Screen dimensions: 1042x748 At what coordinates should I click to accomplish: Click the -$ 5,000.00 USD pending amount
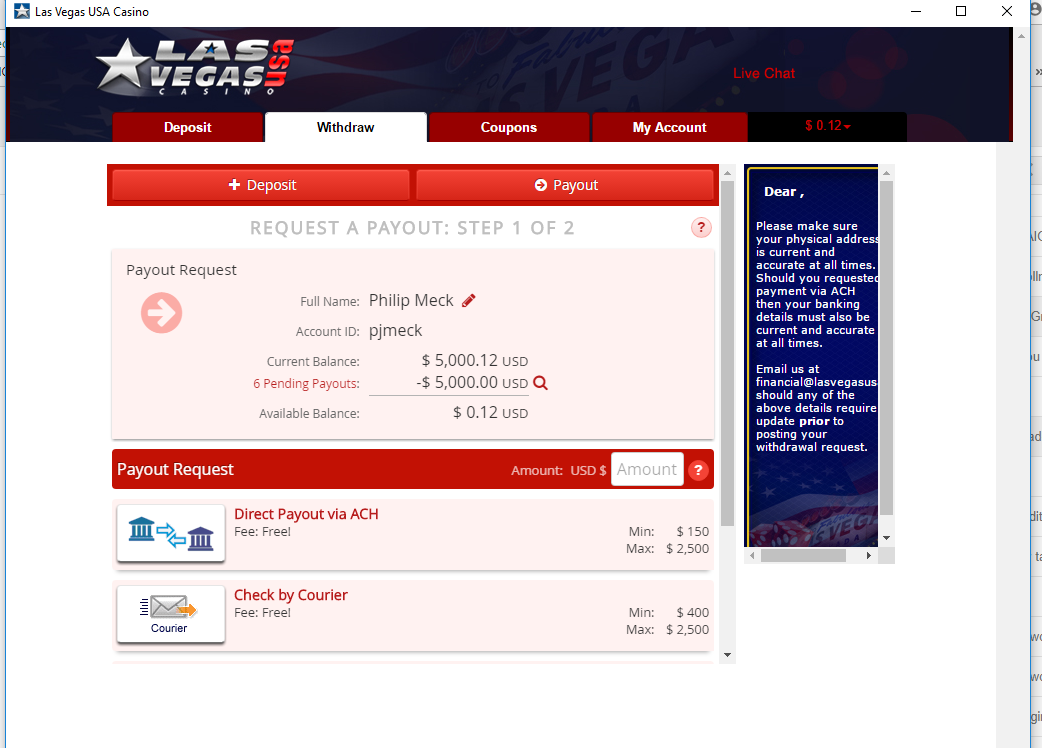[x=472, y=383]
